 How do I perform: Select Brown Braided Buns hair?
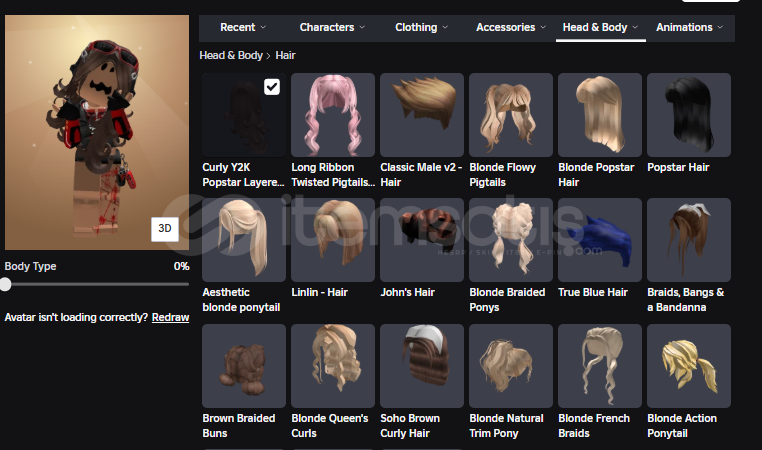coord(244,365)
